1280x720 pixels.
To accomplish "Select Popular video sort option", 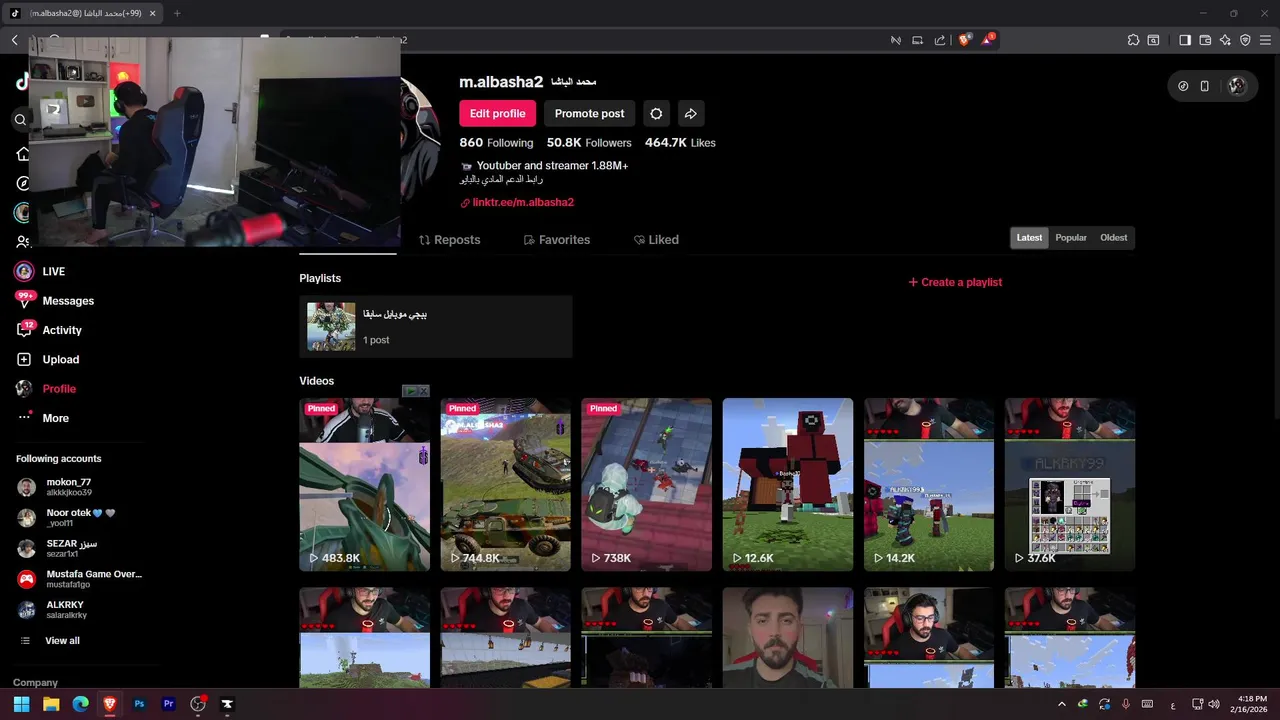I will pyautogui.click(x=1071, y=237).
